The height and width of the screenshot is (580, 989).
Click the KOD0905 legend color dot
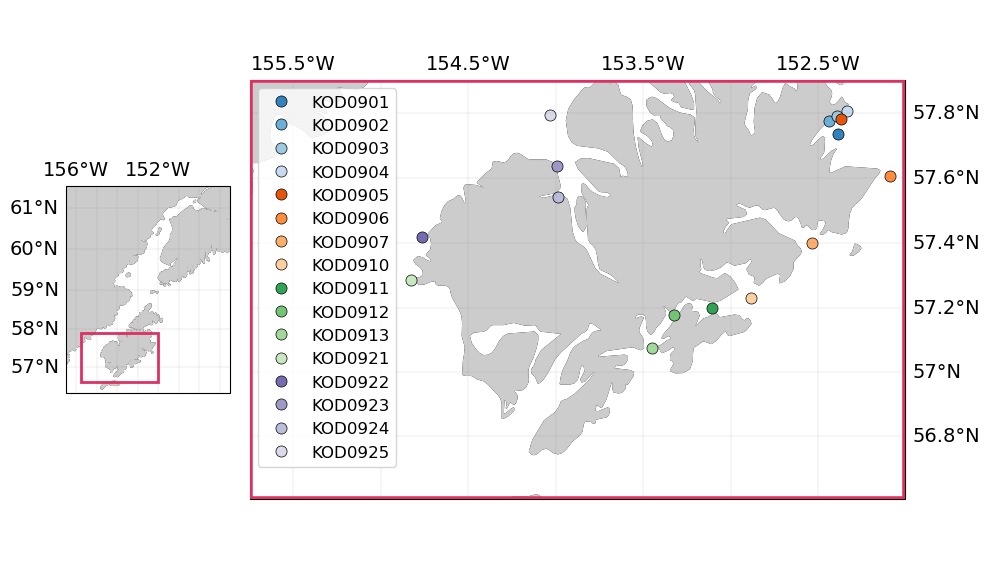pyautogui.click(x=281, y=195)
